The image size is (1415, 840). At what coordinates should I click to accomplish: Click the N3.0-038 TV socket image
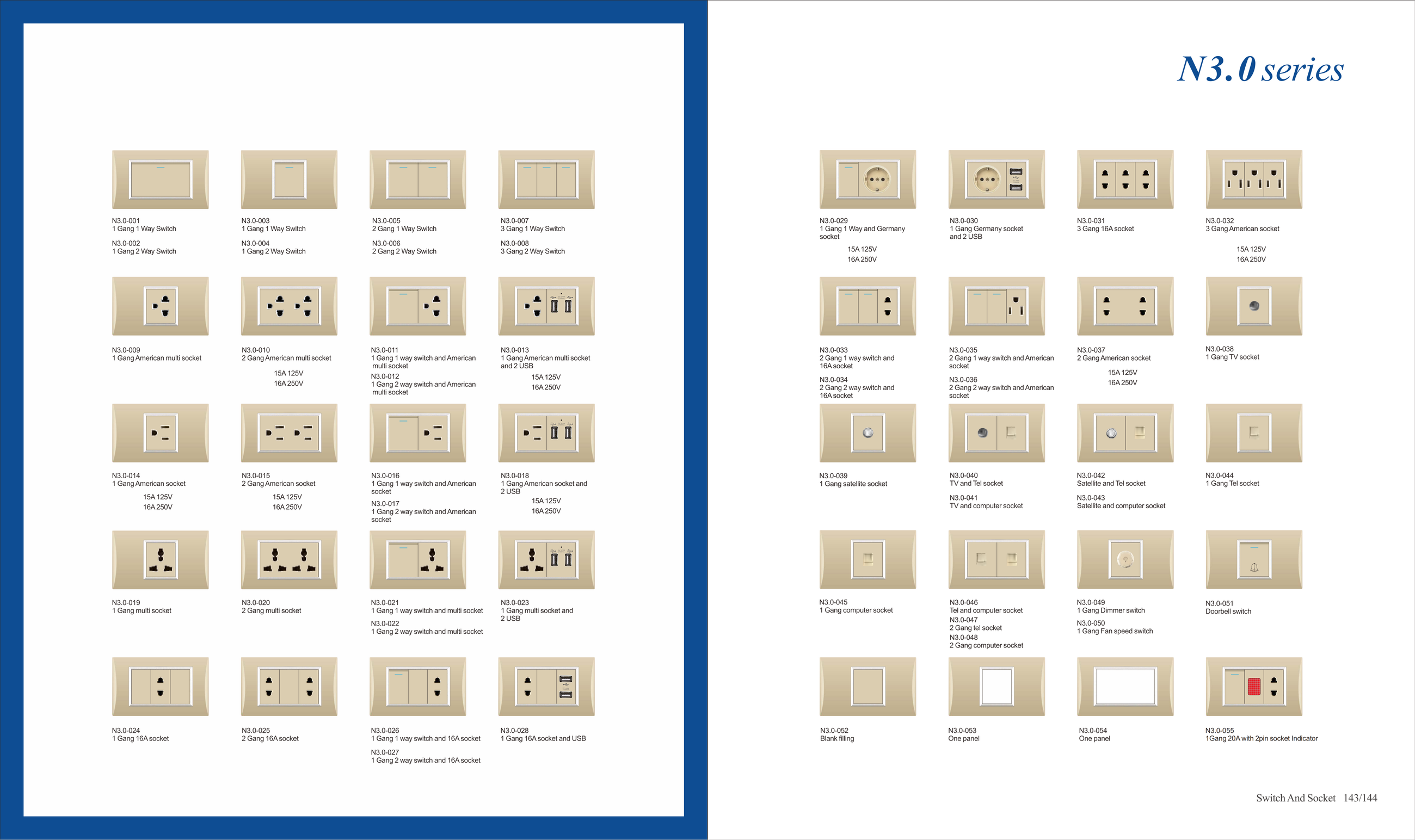1253,306
